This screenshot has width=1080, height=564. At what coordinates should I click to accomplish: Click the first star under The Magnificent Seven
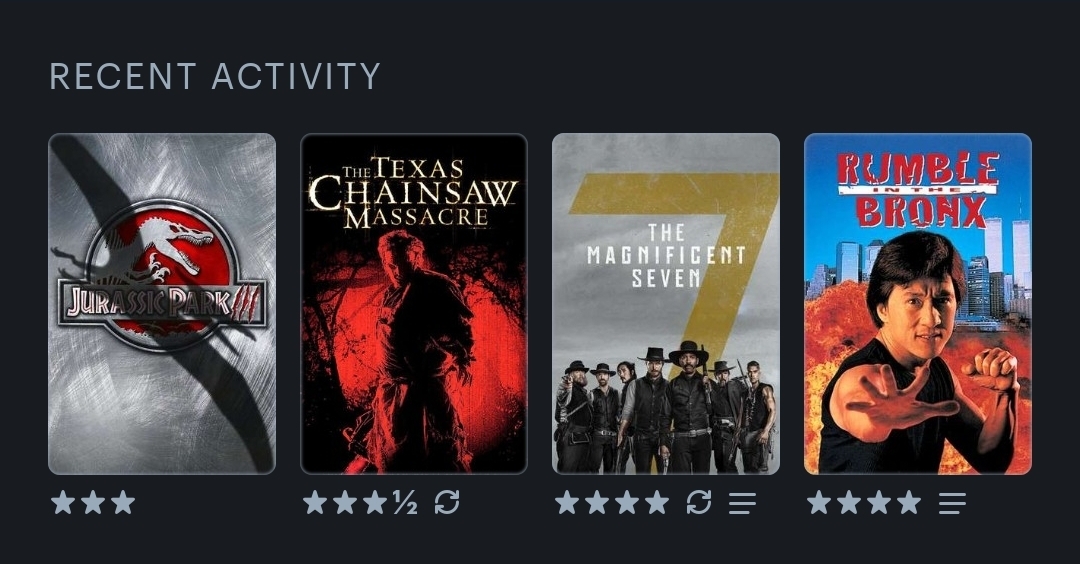[567, 502]
